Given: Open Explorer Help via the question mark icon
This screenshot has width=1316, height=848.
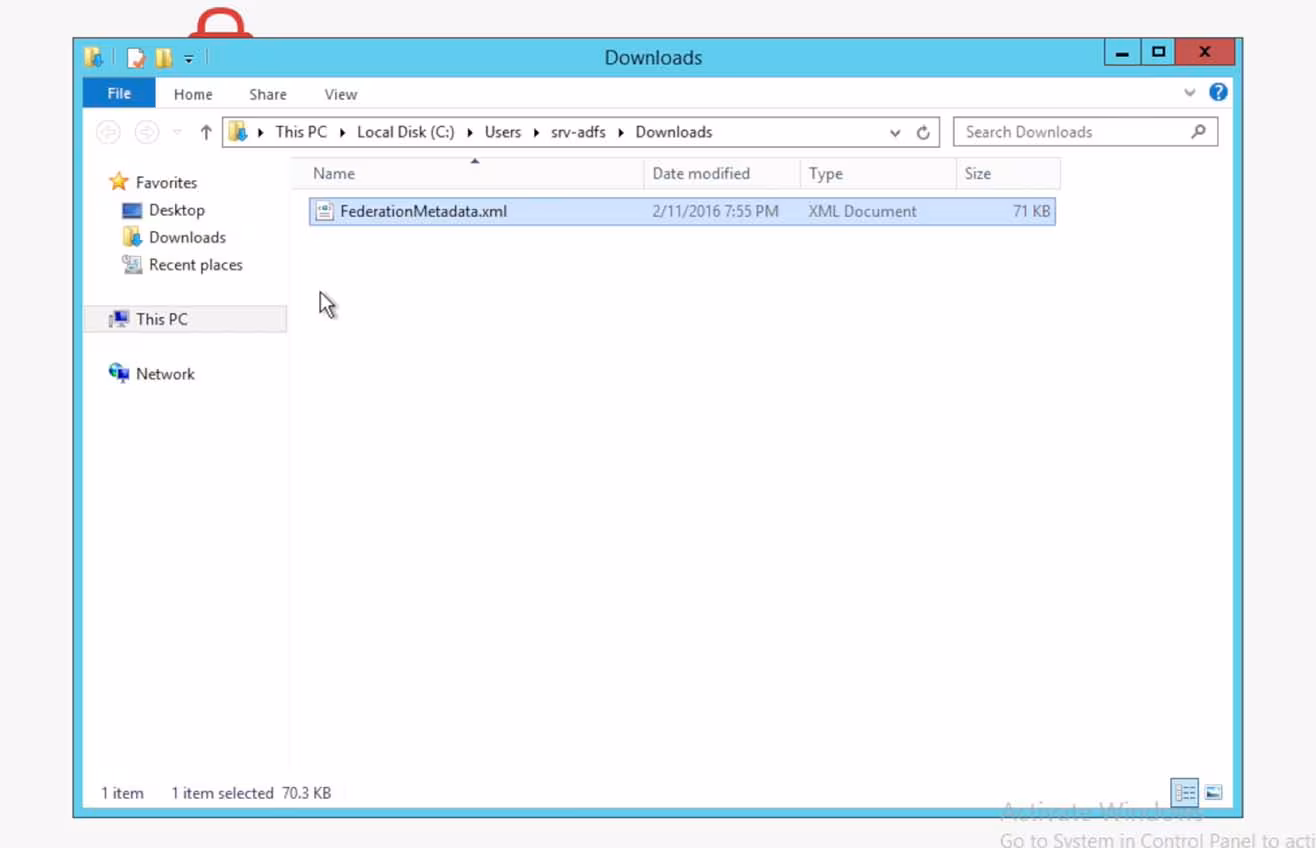Looking at the screenshot, I should click(x=1218, y=92).
